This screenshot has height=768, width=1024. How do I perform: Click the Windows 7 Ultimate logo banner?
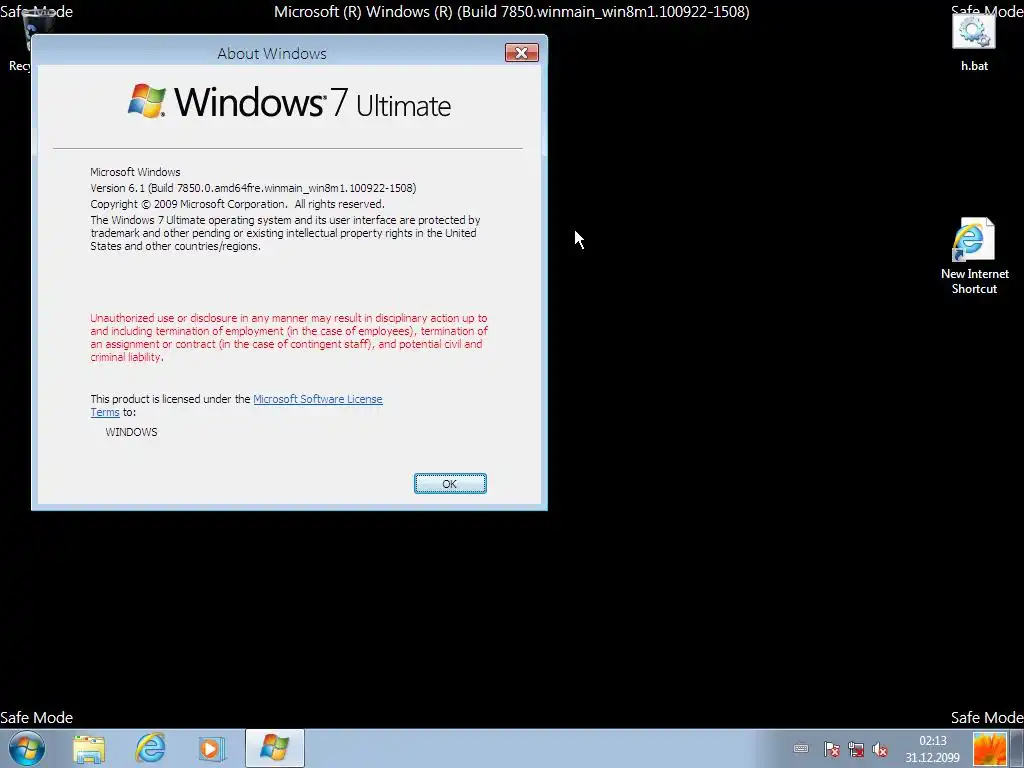pyautogui.click(x=289, y=102)
